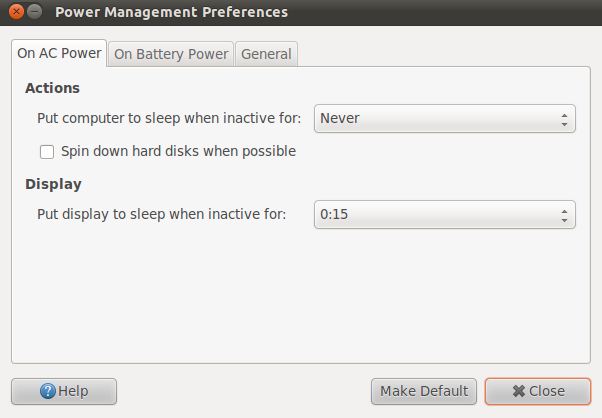Click the 'Put computer to sleep' label
The image size is (602, 418).
pos(169,119)
